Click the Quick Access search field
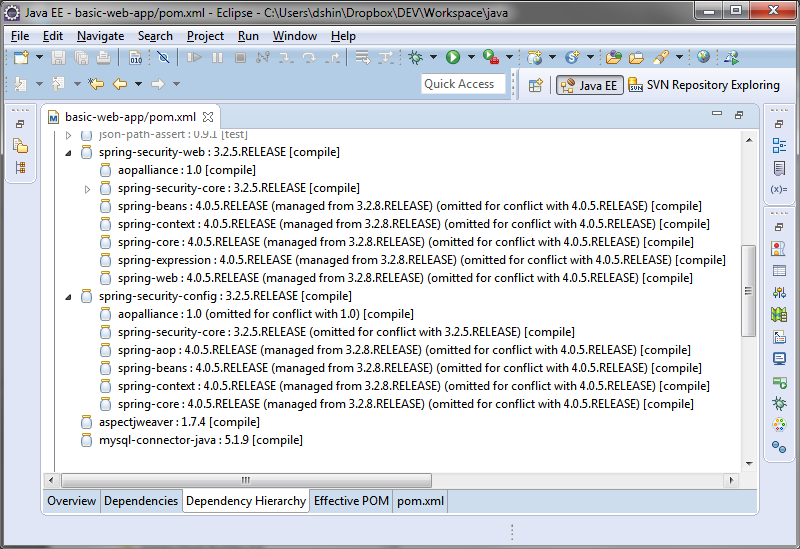 click(463, 84)
